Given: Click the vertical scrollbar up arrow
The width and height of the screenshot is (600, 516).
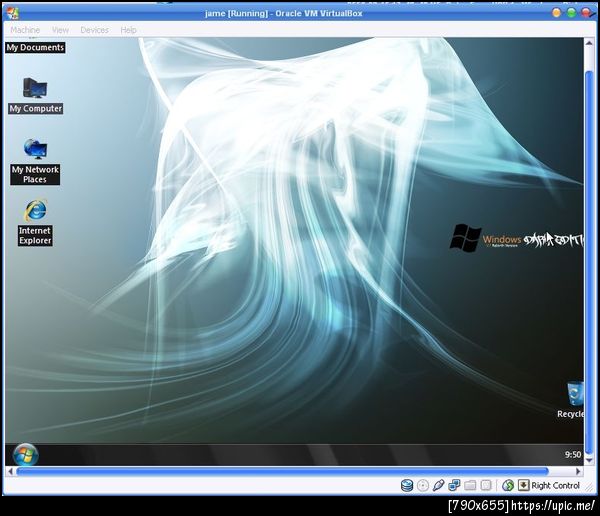Looking at the screenshot, I should coord(589,43).
